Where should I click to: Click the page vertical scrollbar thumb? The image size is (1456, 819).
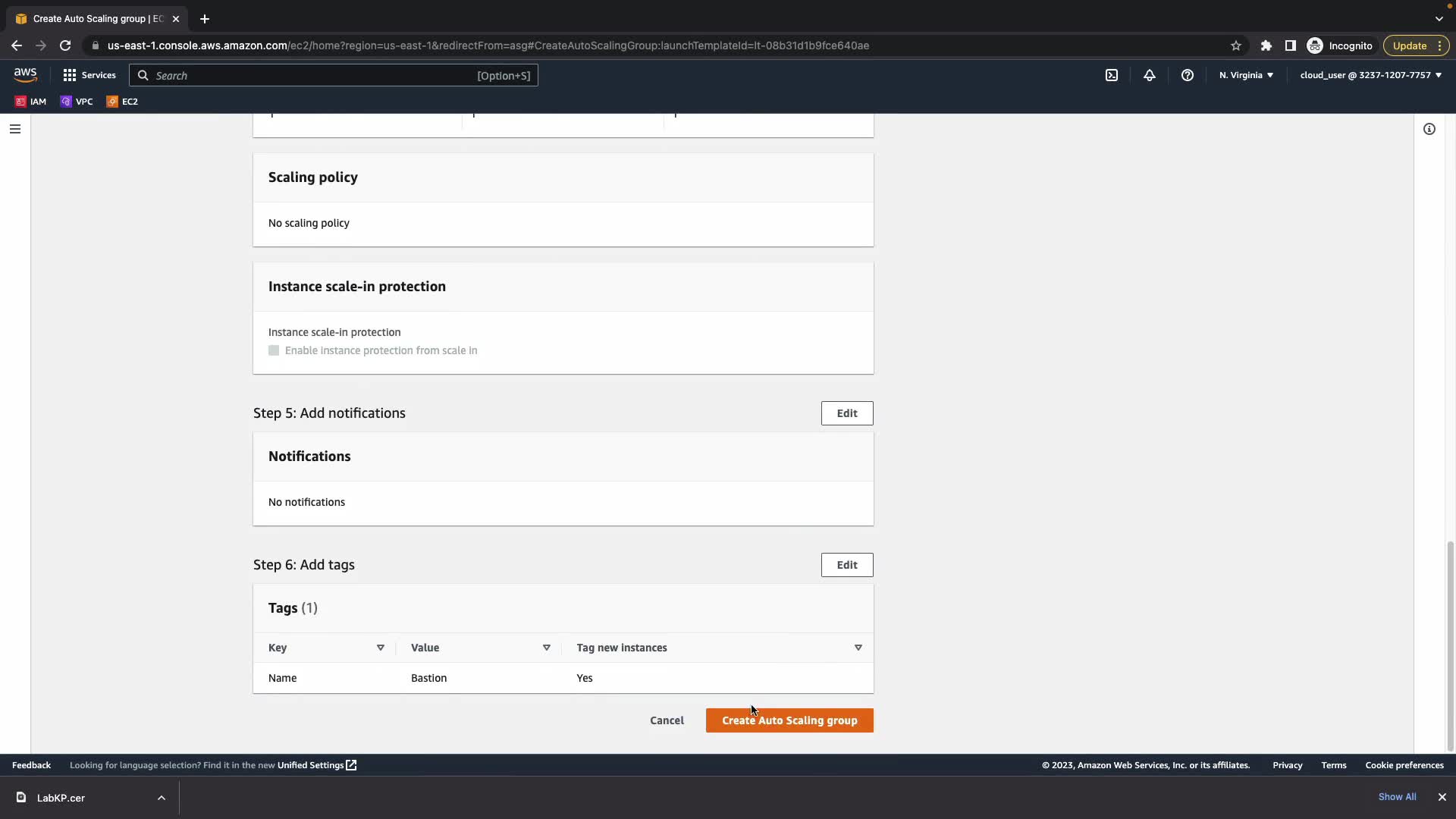click(1450, 645)
